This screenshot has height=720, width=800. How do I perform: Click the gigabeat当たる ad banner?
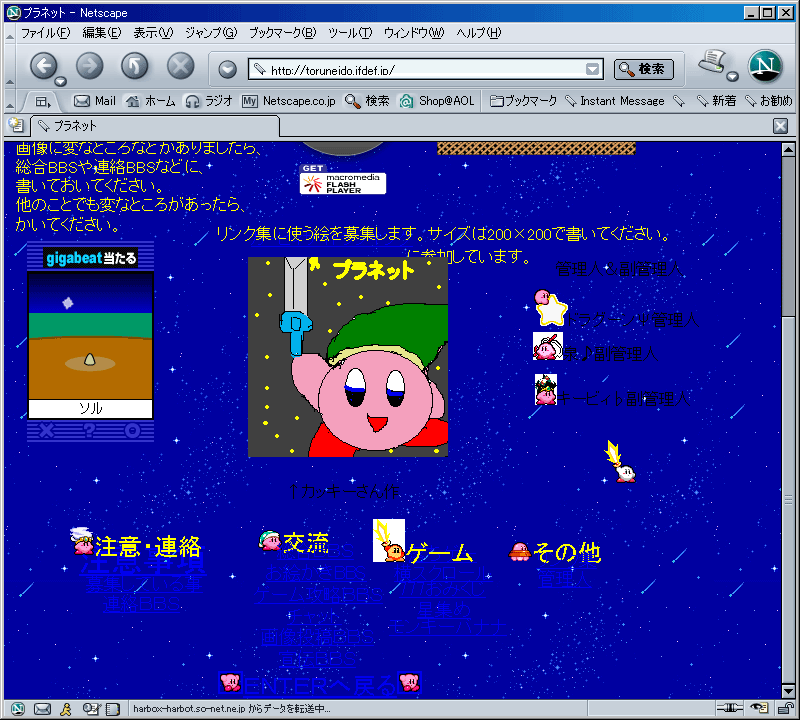tap(90, 258)
